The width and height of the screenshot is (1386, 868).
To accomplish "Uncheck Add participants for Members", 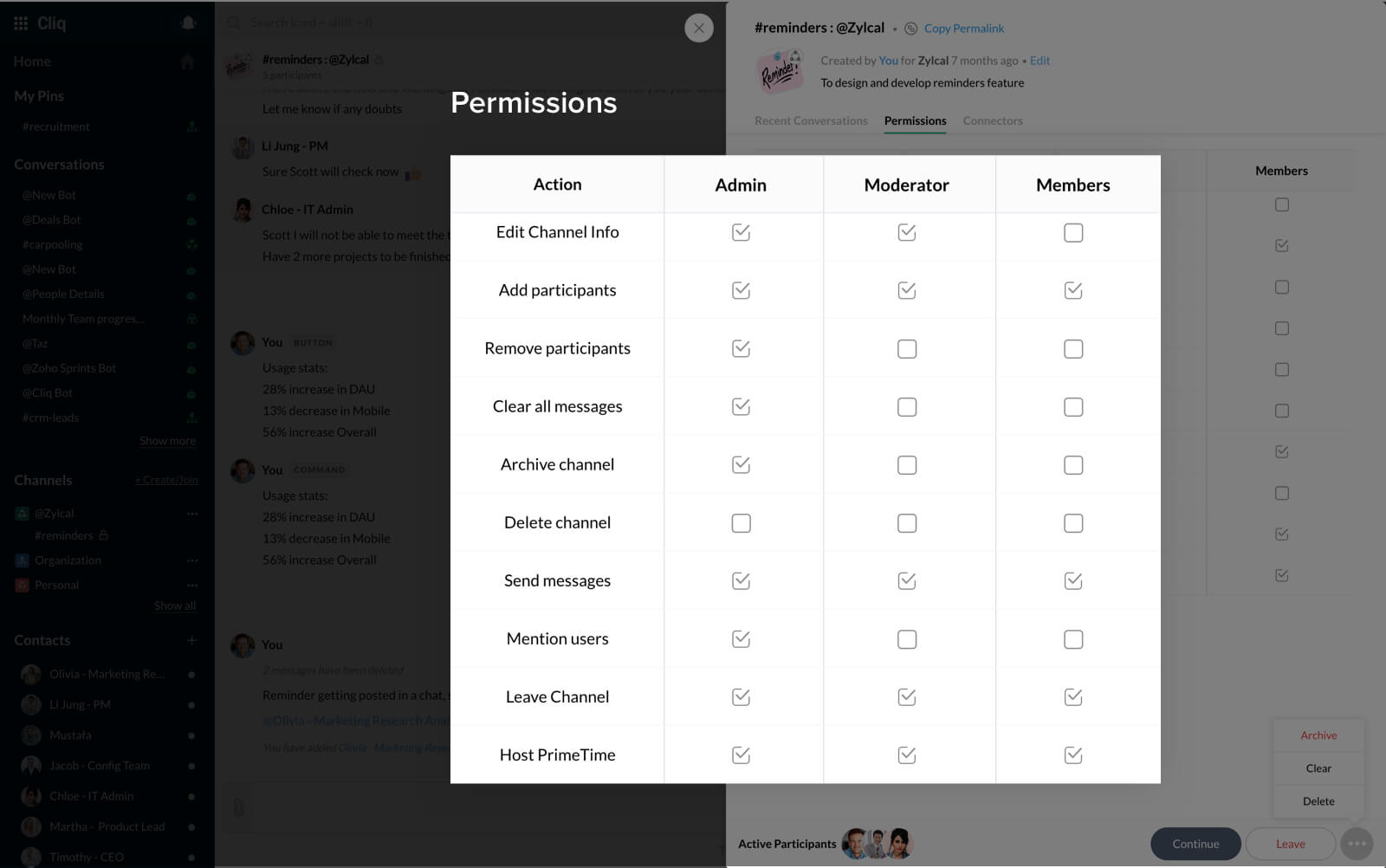I will point(1073,291).
